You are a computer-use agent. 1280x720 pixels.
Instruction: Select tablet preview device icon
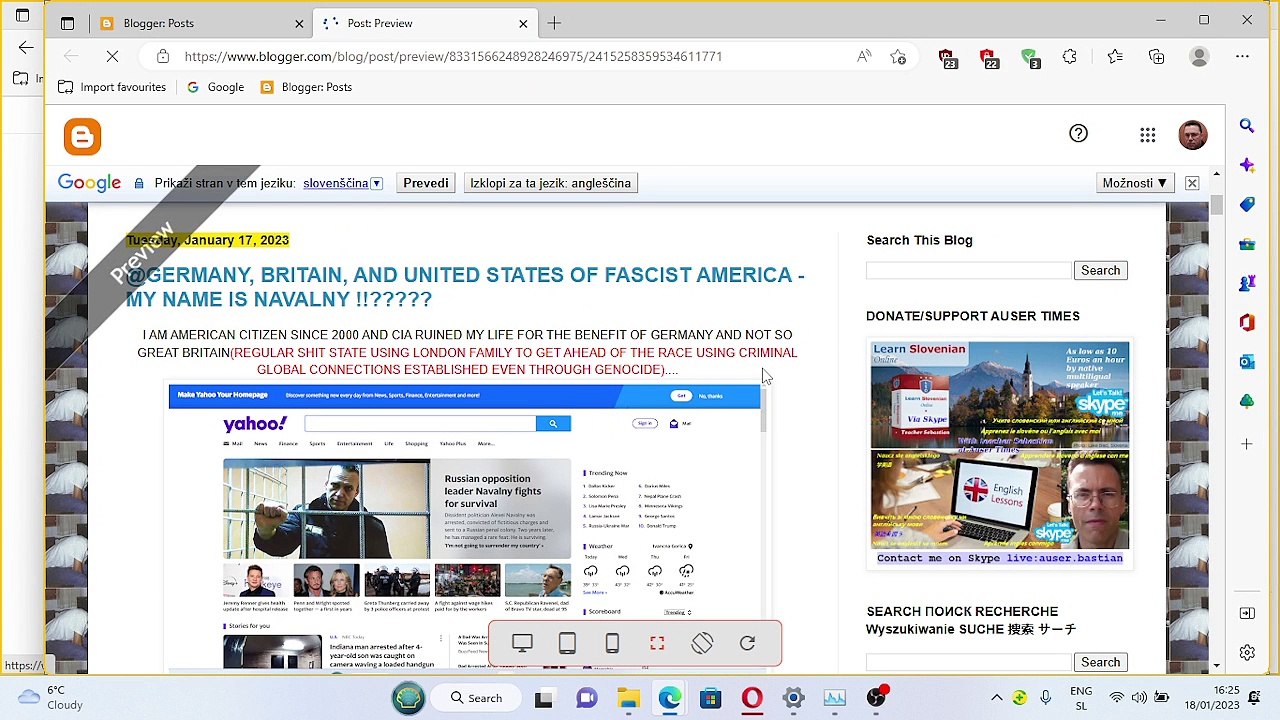pos(567,643)
